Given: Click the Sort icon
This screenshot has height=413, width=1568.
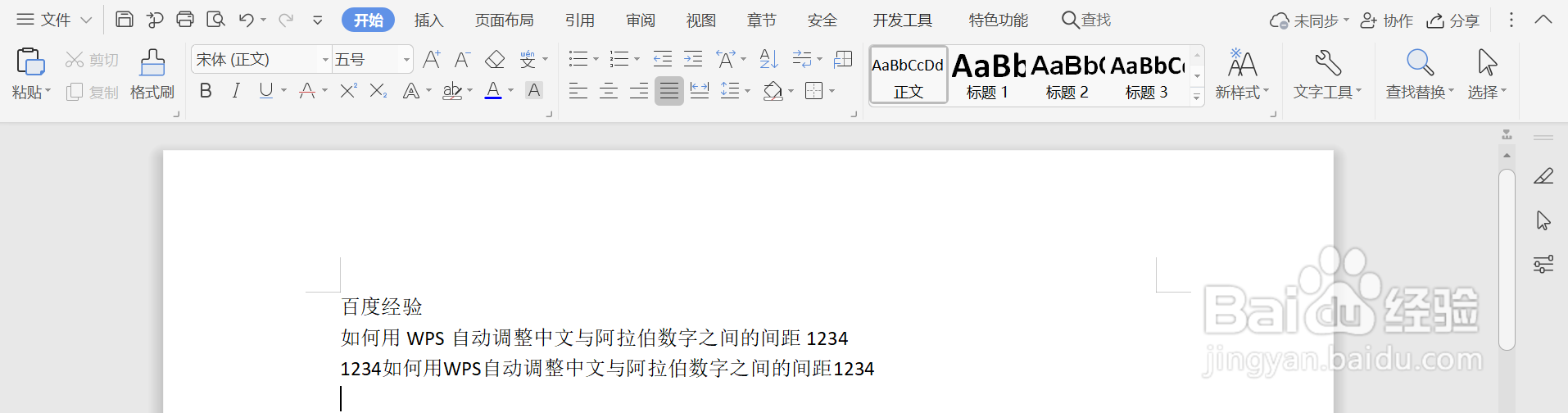Looking at the screenshot, I should [768, 59].
